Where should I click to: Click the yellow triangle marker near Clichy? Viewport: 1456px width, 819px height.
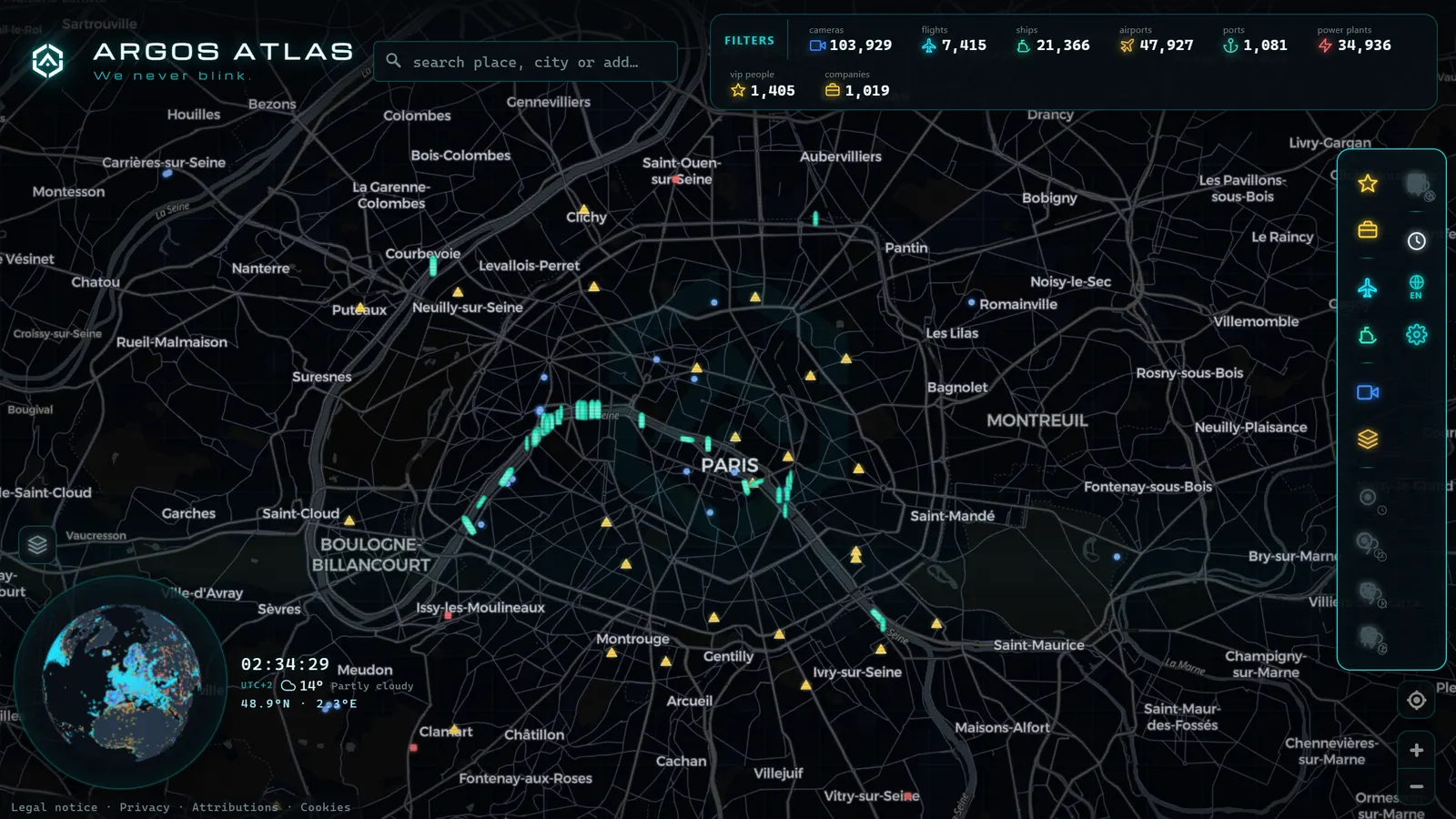point(583,209)
